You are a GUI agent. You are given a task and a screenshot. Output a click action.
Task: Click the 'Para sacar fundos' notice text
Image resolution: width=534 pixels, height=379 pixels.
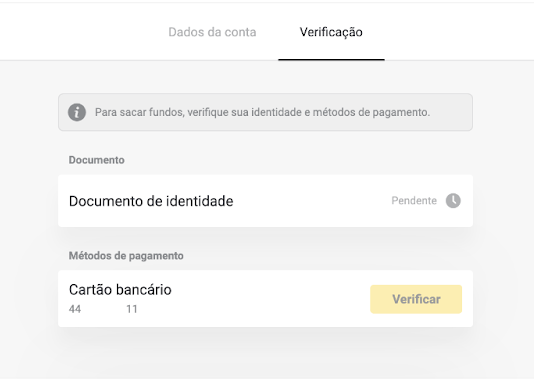(262, 112)
